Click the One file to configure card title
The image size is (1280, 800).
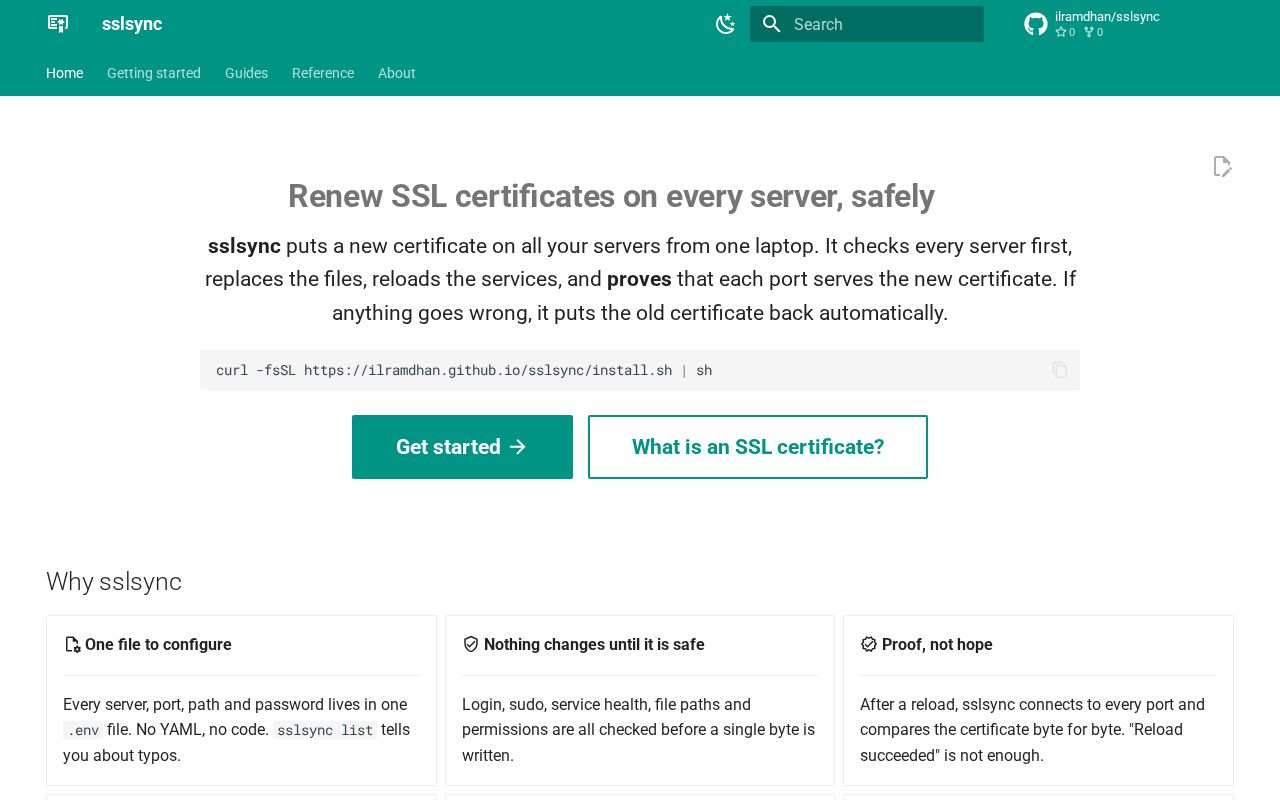[x=158, y=645]
